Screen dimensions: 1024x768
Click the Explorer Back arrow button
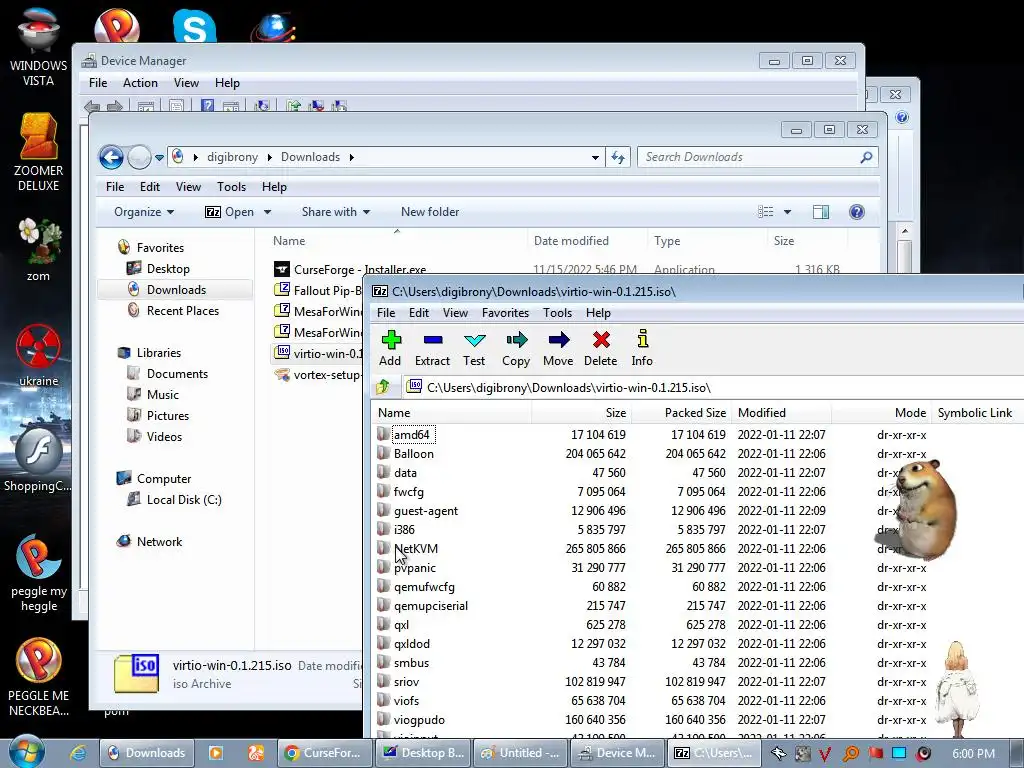(111, 157)
